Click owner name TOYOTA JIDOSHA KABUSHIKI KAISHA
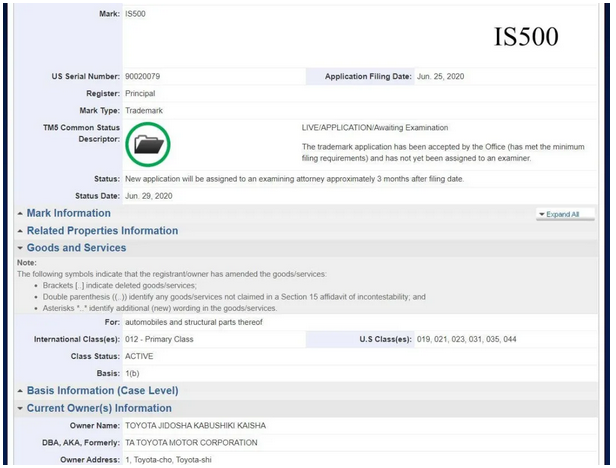The width and height of the screenshot is (616, 468). [x=195, y=426]
